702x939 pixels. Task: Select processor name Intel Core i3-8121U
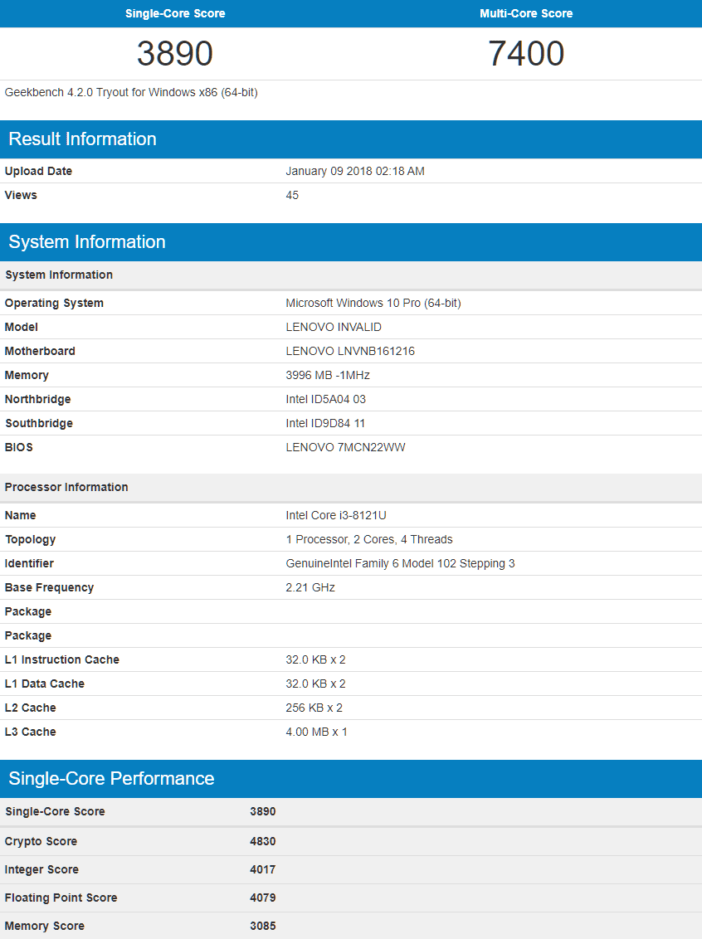coord(336,515)
